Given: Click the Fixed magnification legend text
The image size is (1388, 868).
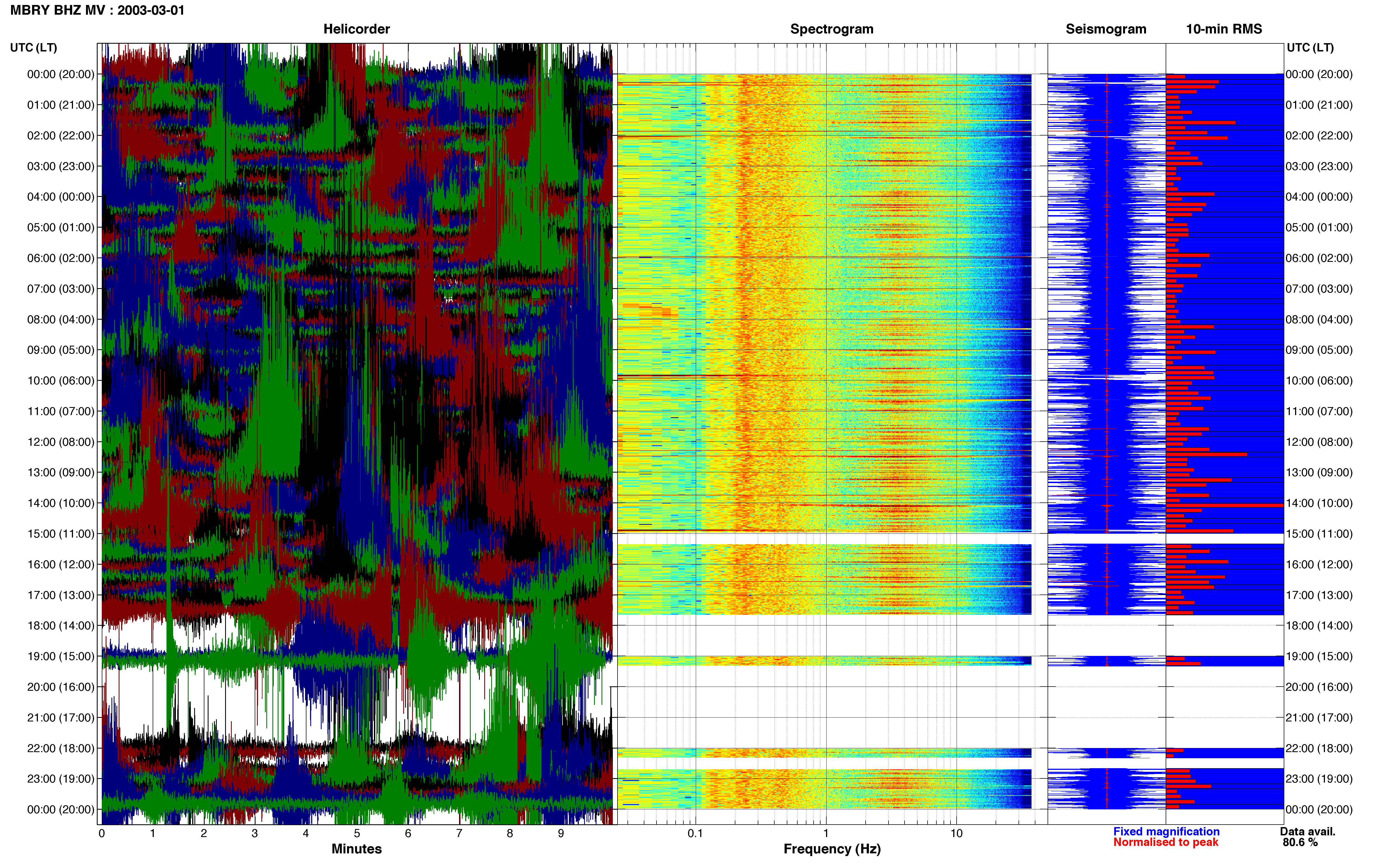Looking at the screenshot, I should tap(1166, 831).
